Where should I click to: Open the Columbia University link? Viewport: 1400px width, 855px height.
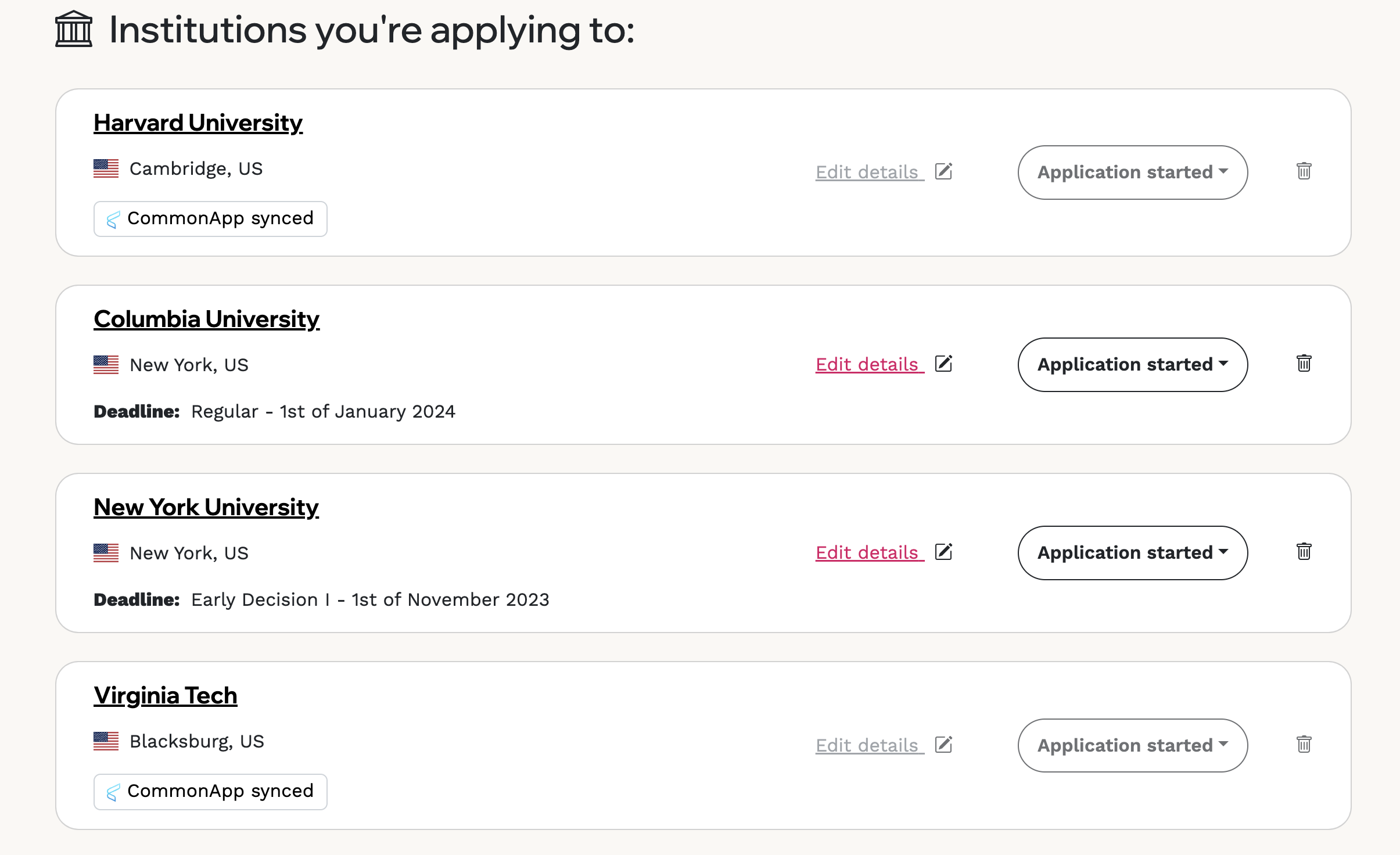206,319
